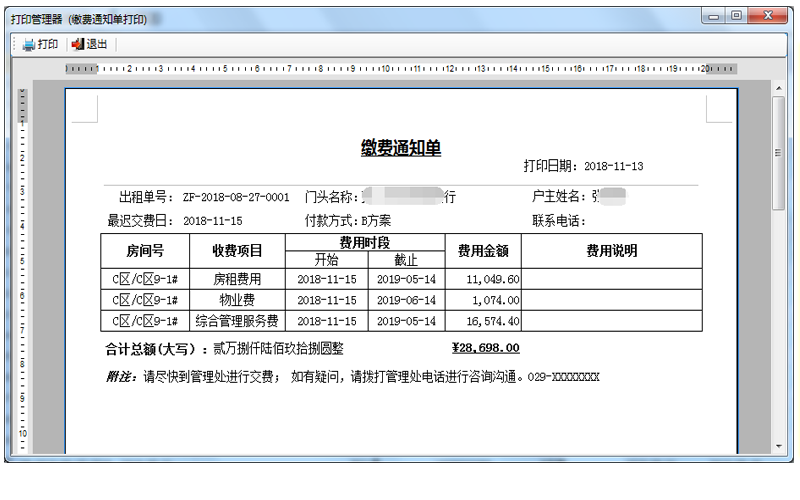This screenshot has width=800, height=500.
Task: Select the 物业费 table cell
Action: [x=237, y=300]
